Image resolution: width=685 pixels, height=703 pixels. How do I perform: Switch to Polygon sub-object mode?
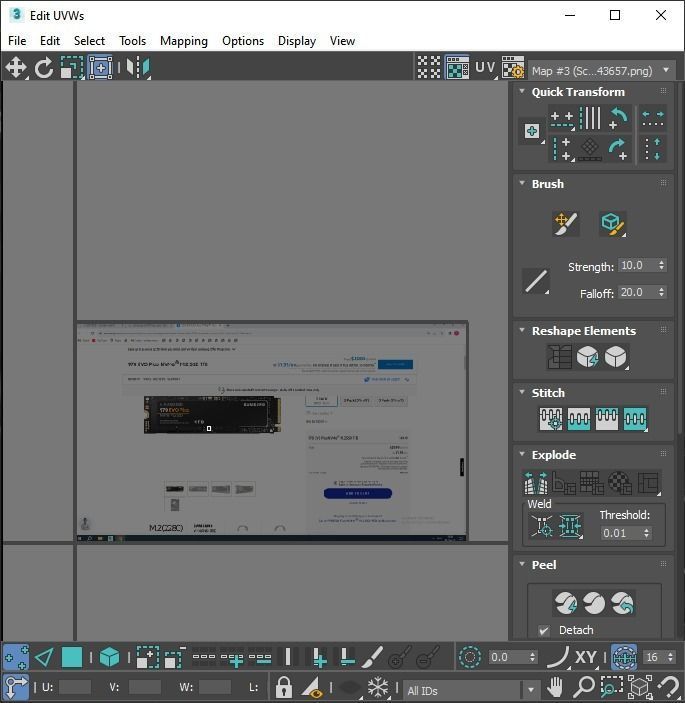[72, 657]
